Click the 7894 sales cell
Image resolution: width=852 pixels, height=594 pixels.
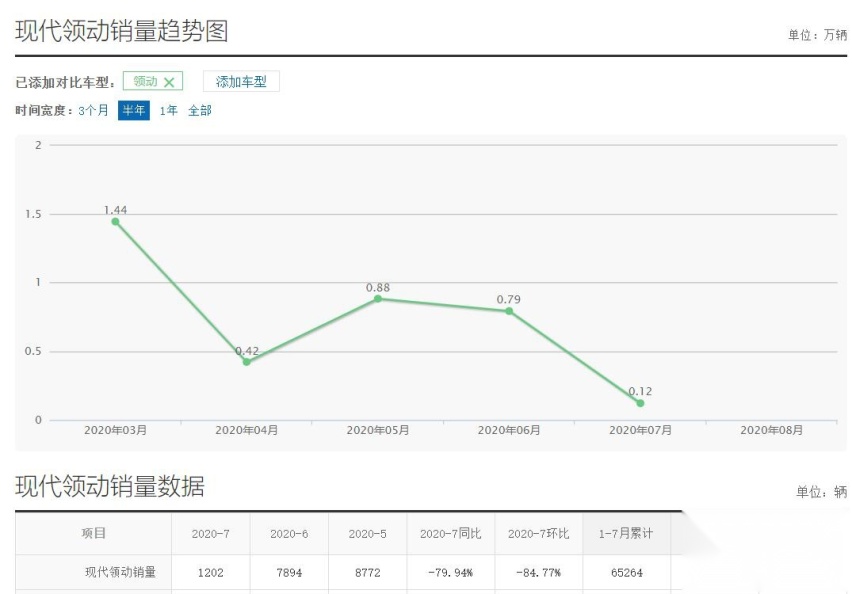click(x=289, y=573)
